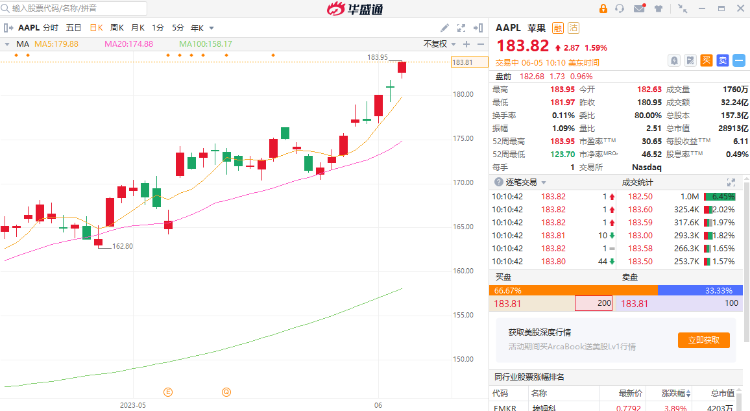750x411 pixels.
Task: Collapse right panel via arrow icon
Action: (478, 28)
